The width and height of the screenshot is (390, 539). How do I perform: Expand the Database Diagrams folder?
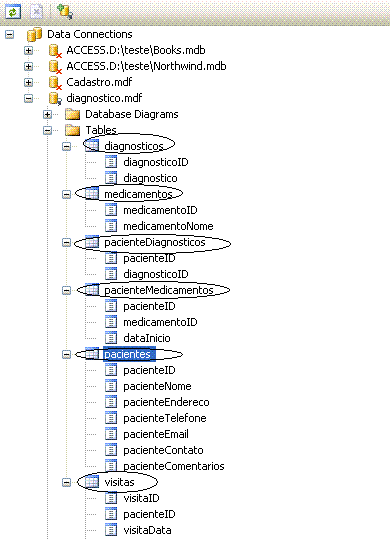(x=47, y=114)
